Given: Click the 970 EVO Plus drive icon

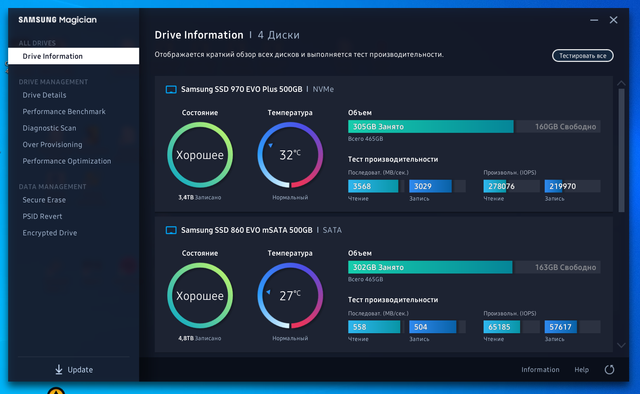Looking at the screenshot, I should (171, 89).
